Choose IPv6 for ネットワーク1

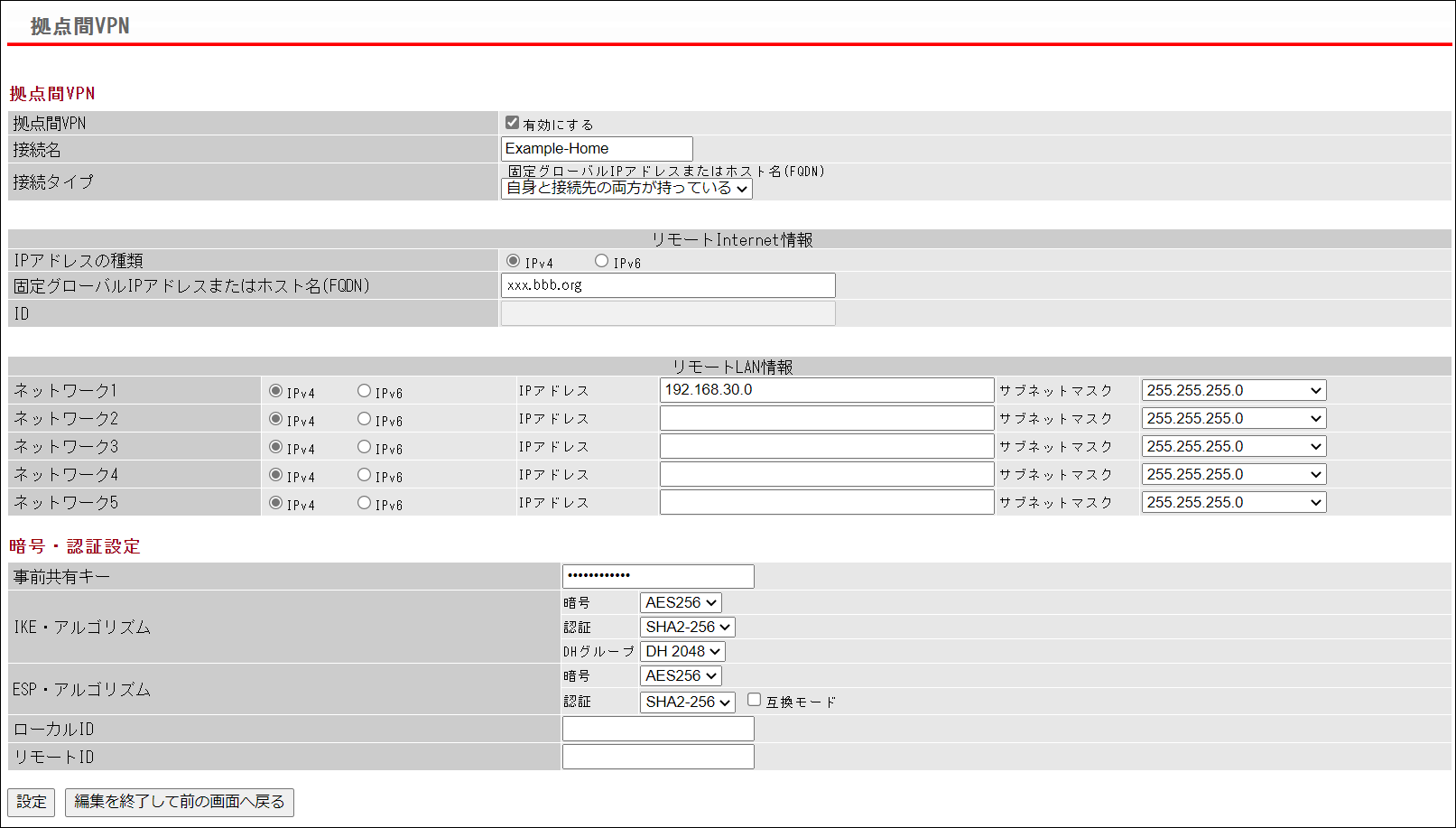pos(364,391)
